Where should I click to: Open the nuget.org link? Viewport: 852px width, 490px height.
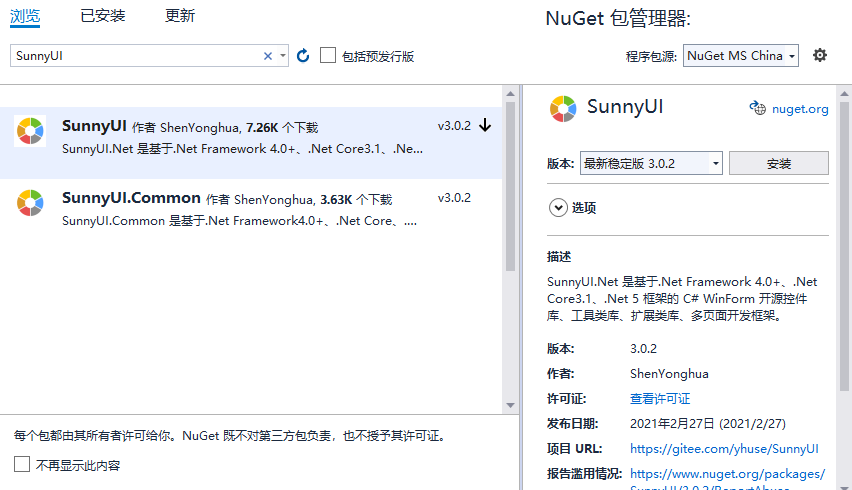[x=800, y=109]
